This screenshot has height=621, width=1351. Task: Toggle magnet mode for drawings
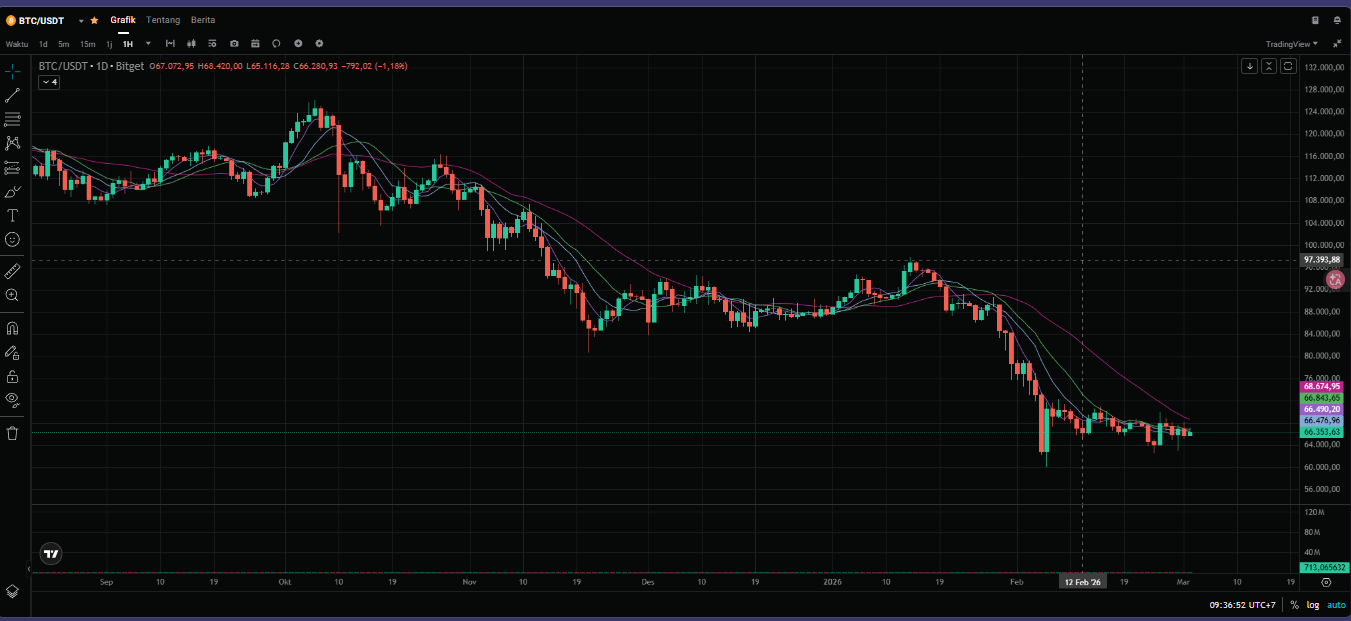[x=12, y=328]
